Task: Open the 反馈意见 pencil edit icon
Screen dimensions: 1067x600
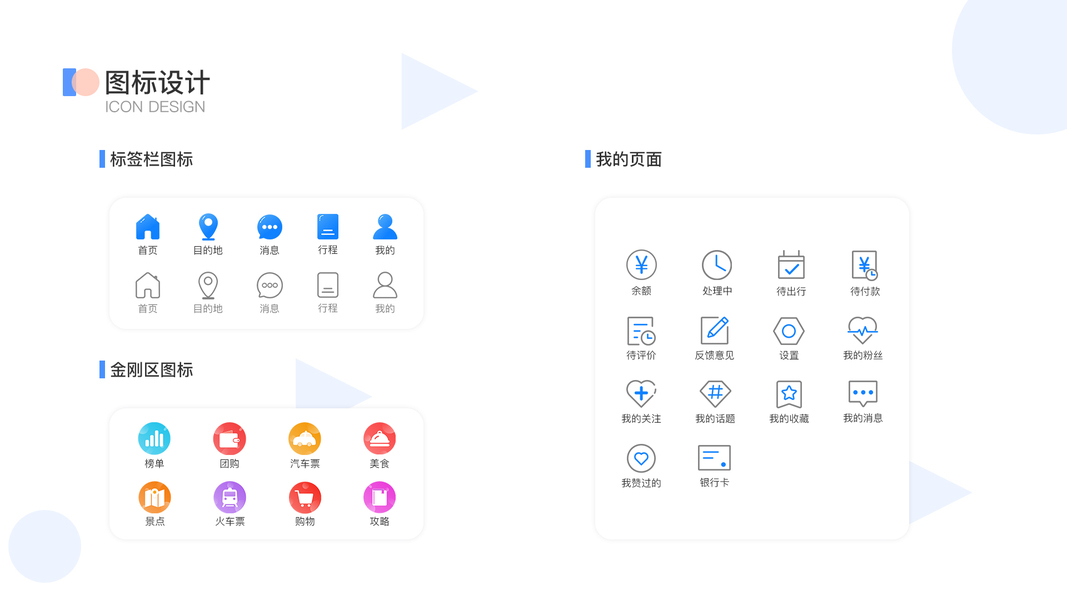Action: click(x=715, y=330)
